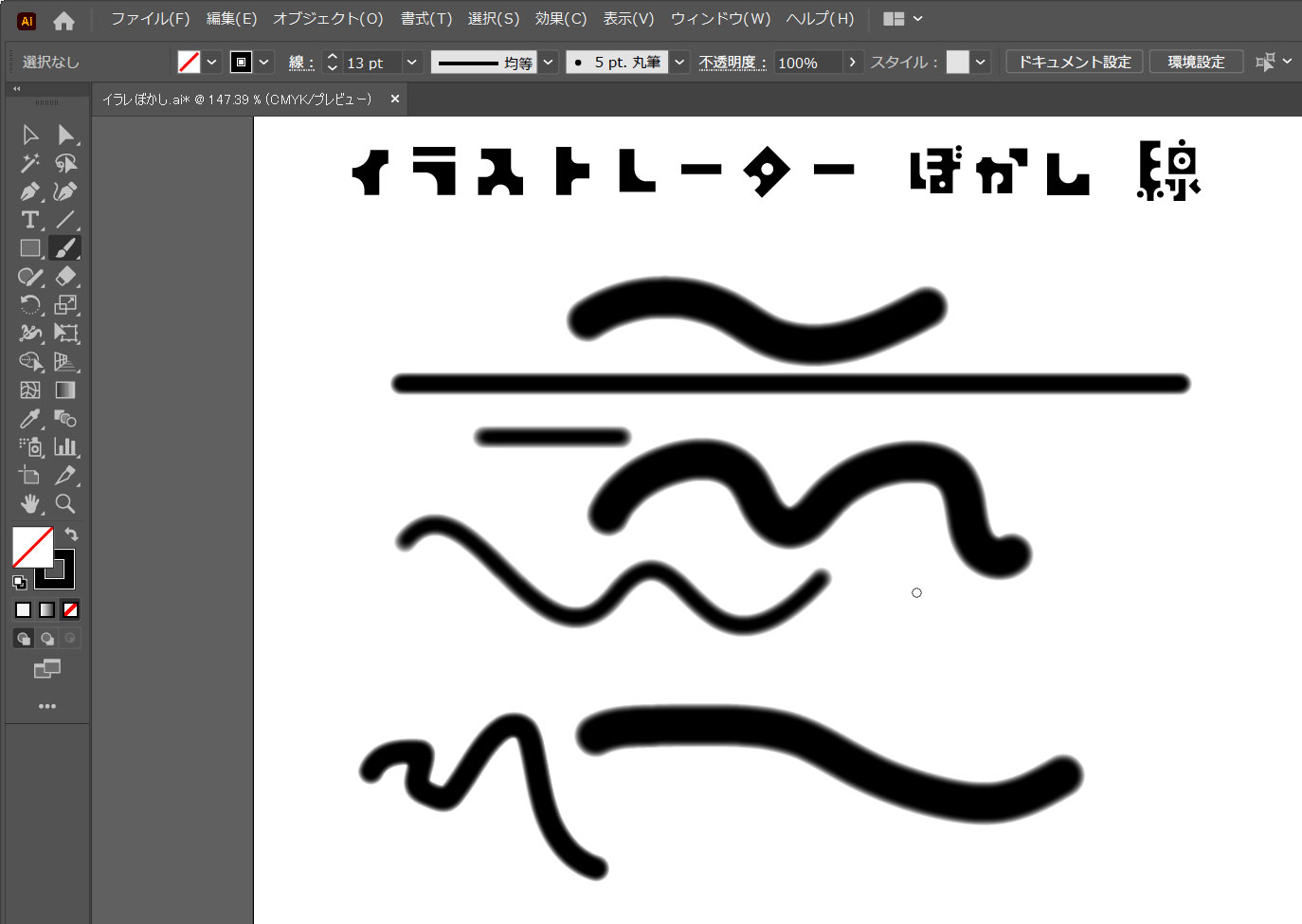Choose the Eraser tool
This screenshot has width=1302, height=924.
pos(64,277)
